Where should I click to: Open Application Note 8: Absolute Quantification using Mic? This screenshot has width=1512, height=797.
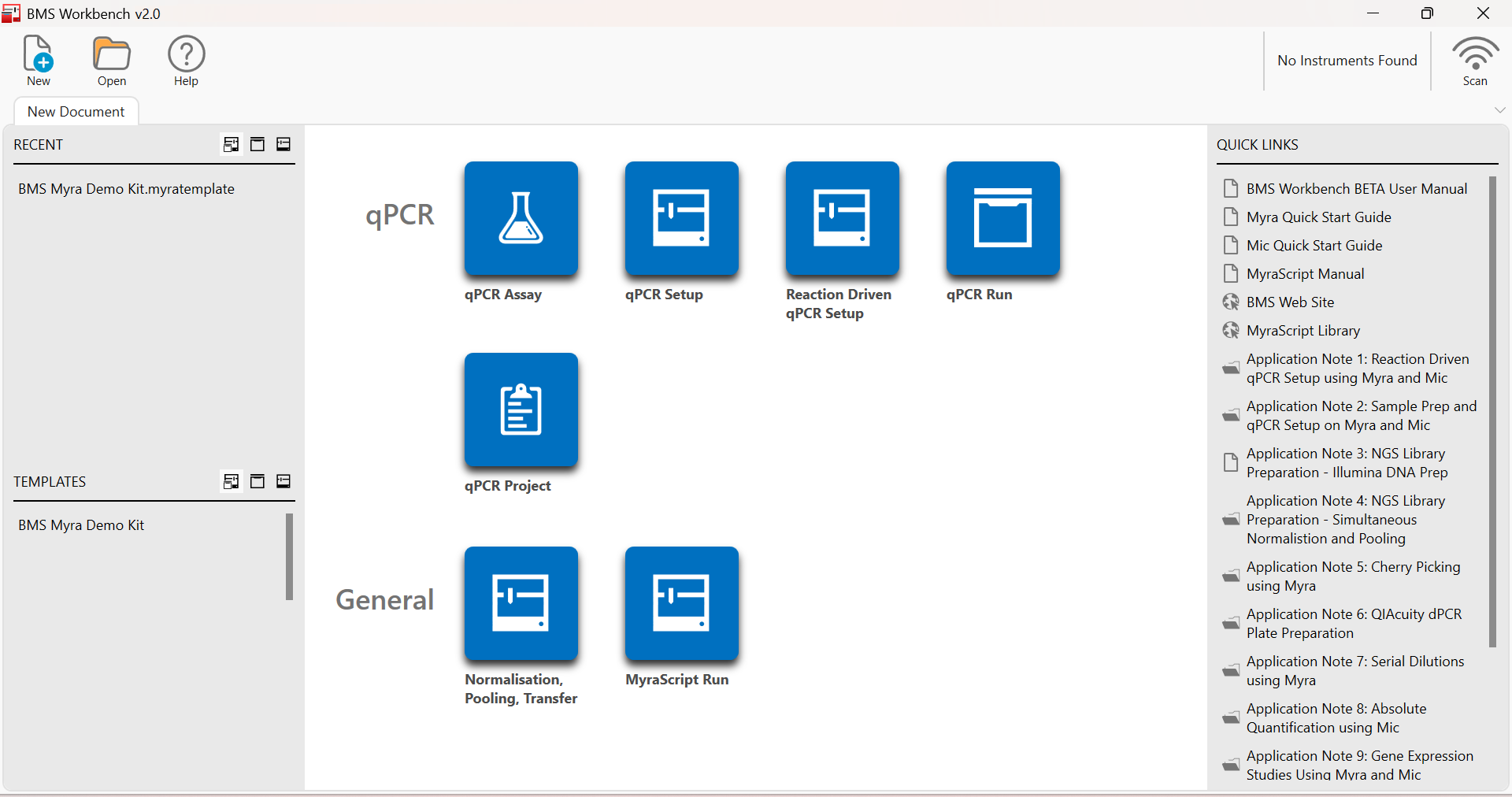[1336, 718]
